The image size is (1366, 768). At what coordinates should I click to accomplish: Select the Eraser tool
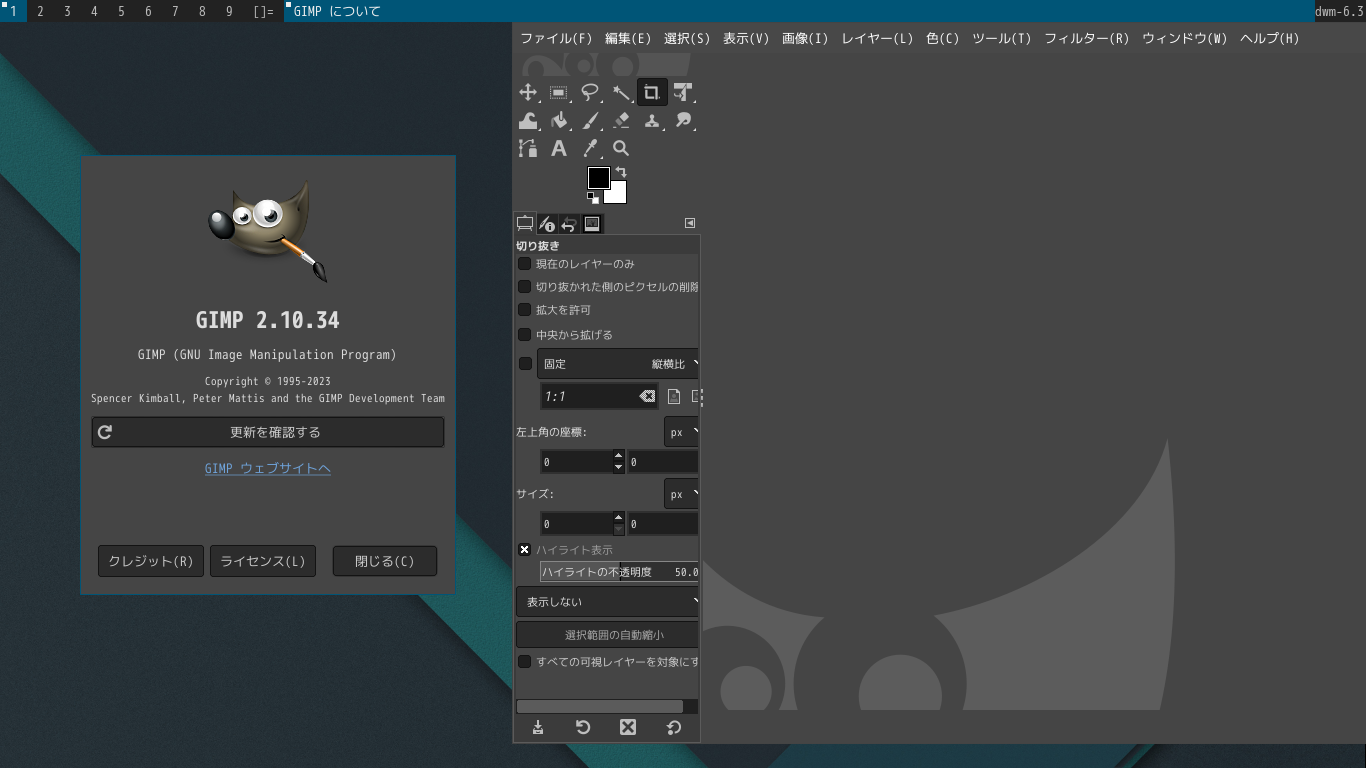(x=621, y=121)
